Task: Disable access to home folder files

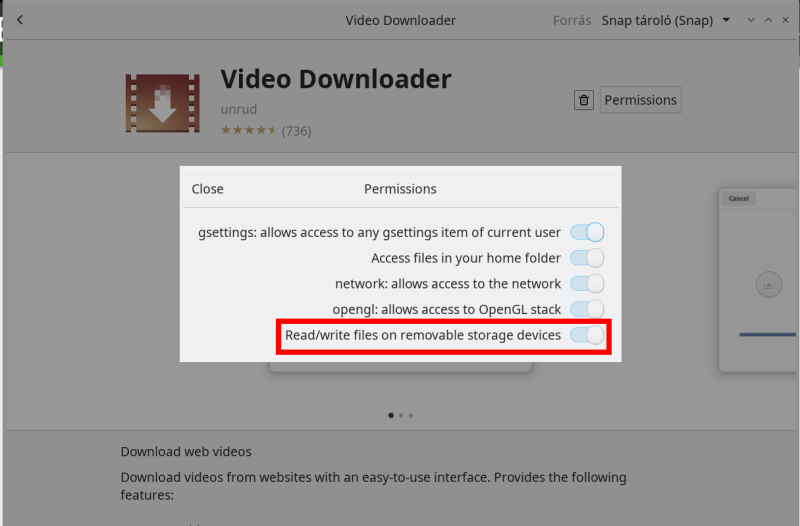Action: 587,258
